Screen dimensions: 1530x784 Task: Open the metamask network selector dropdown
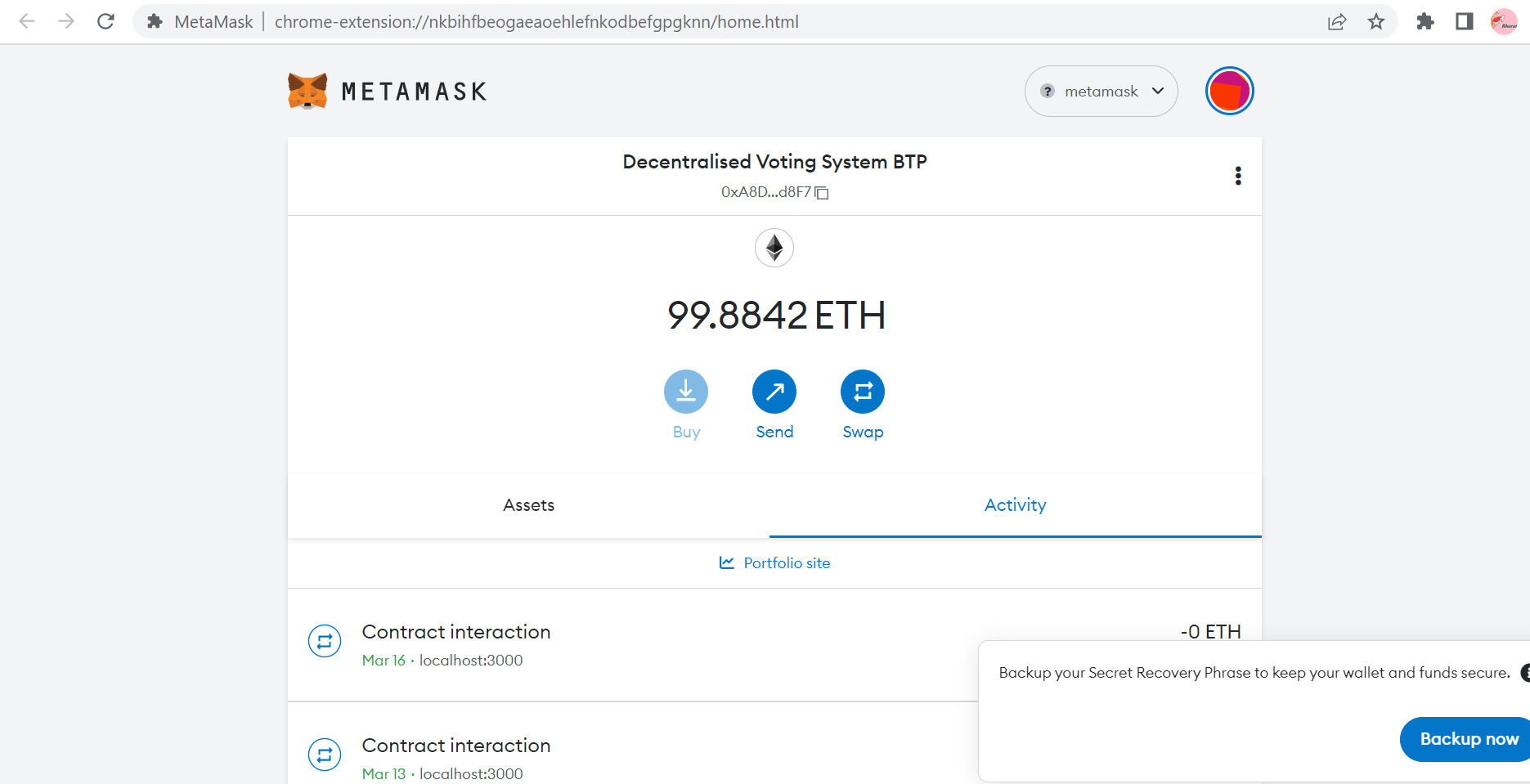tap(1101, 91)
